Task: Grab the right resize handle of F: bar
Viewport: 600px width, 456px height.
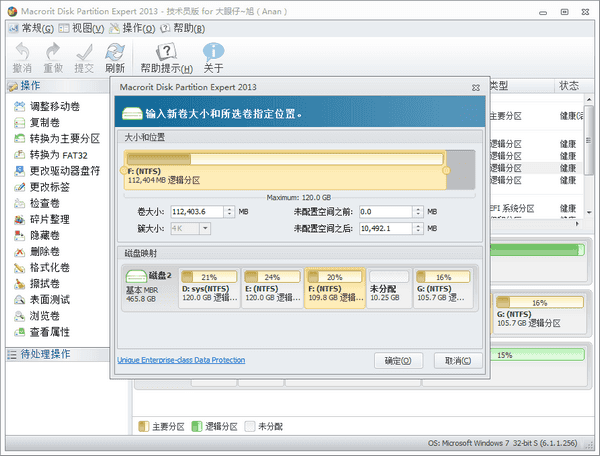Action: pos(446,171)
